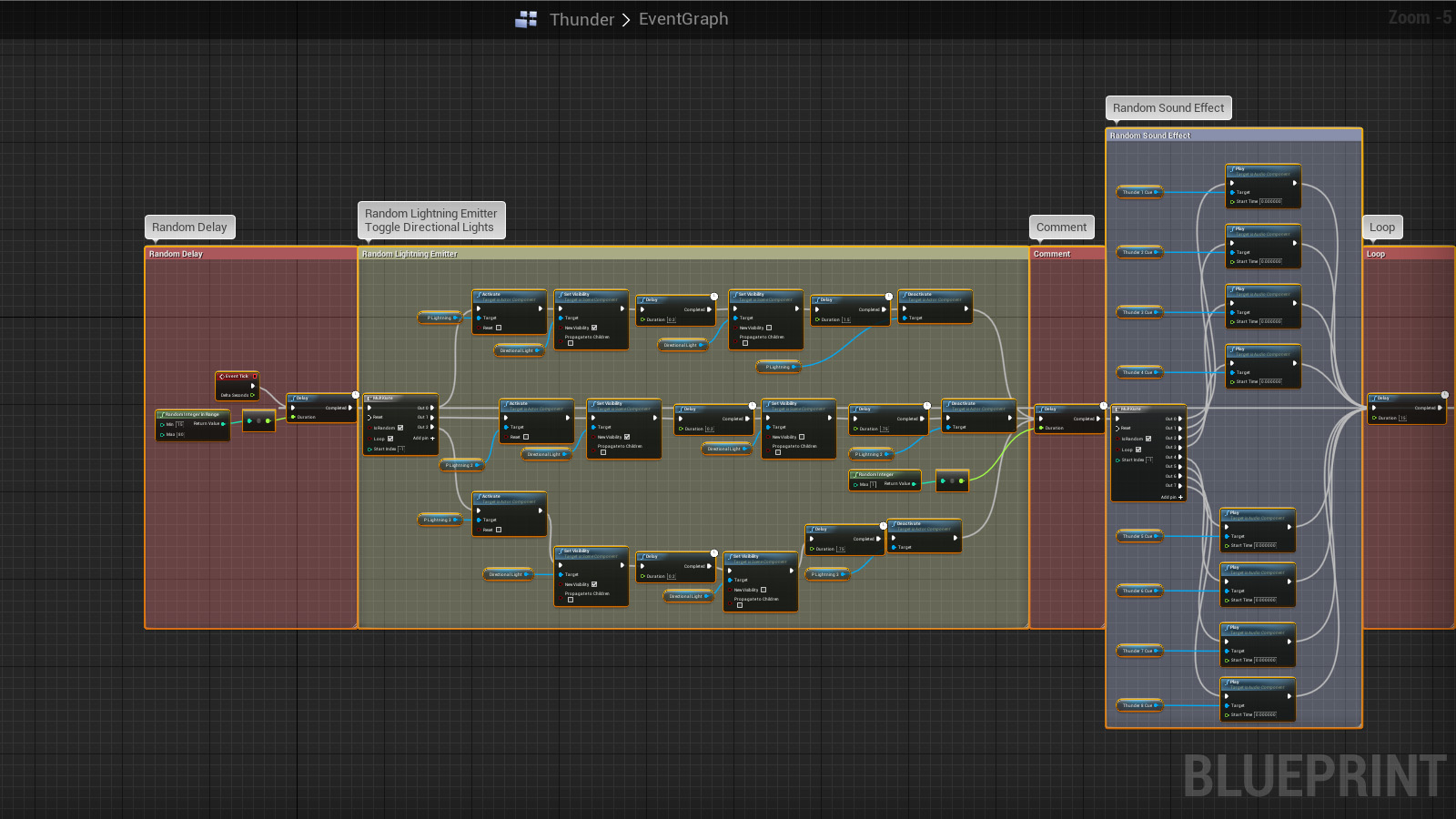1456x819 pixels.
Task: Toggle New Visibility on the second top-row Set Visibility
Action: coord(769,328)
